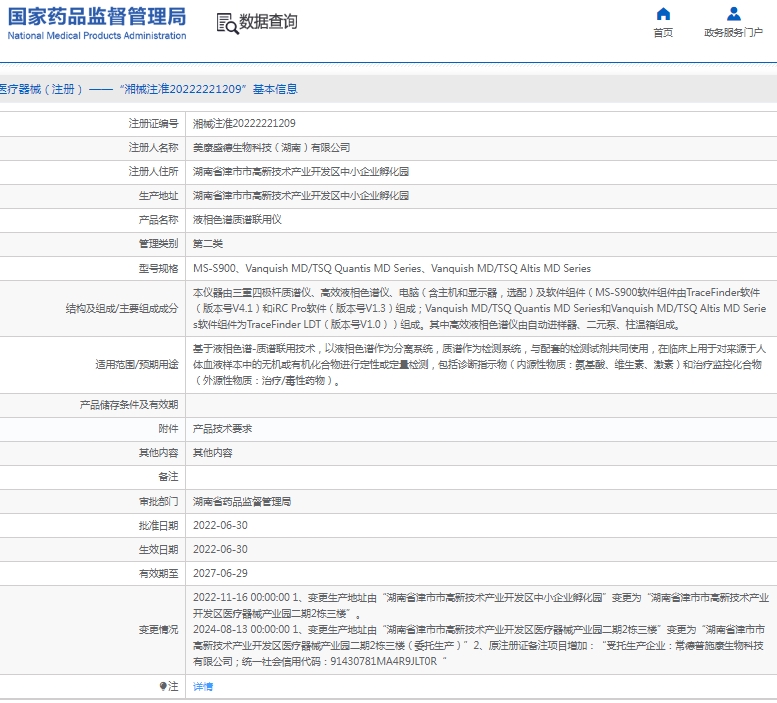Click the 数据查询 heading text
This screenshot has height=703, width=777.
(268, 22)
